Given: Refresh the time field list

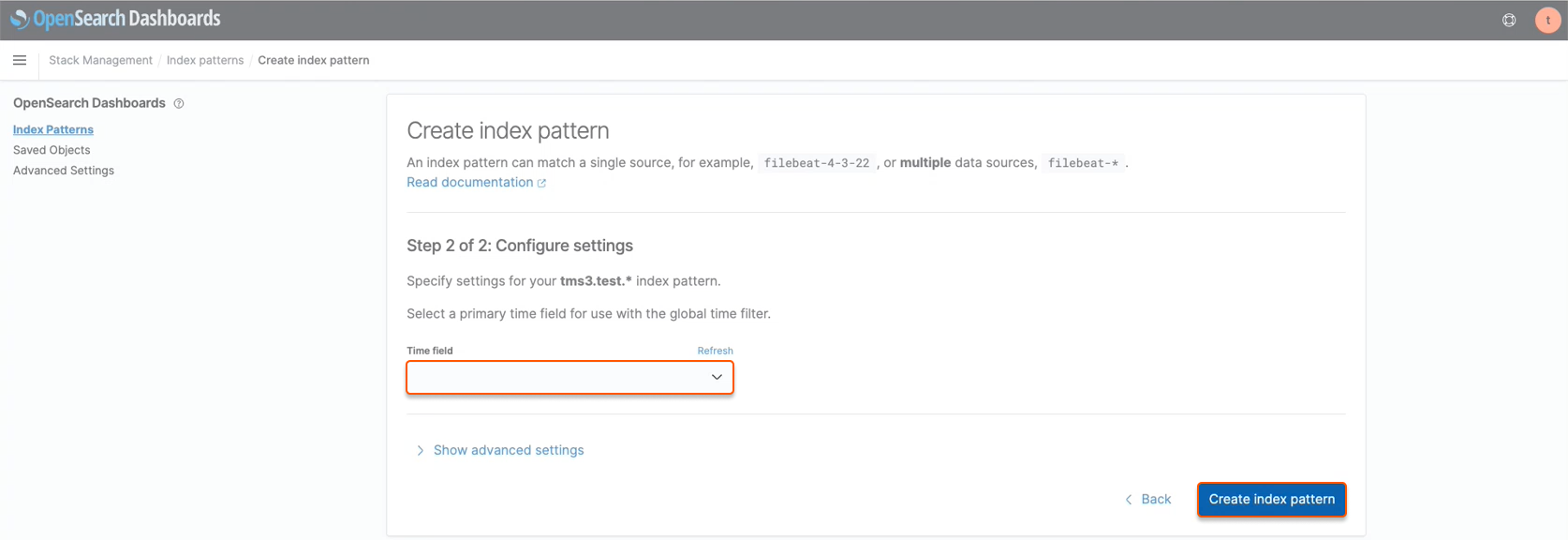Looking at the screenshot, I should (715, 351).
